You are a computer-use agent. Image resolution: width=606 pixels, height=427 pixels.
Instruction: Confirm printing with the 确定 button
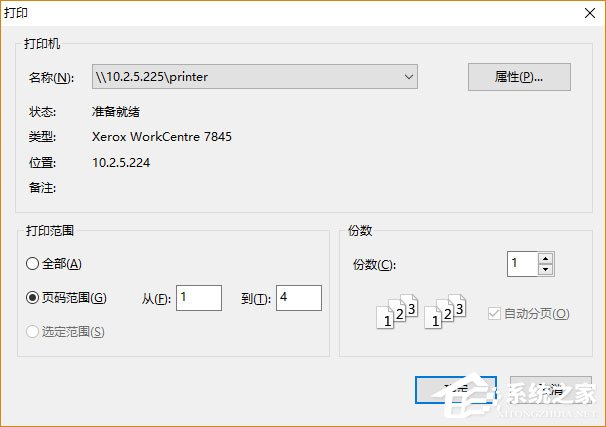[456, 390]
